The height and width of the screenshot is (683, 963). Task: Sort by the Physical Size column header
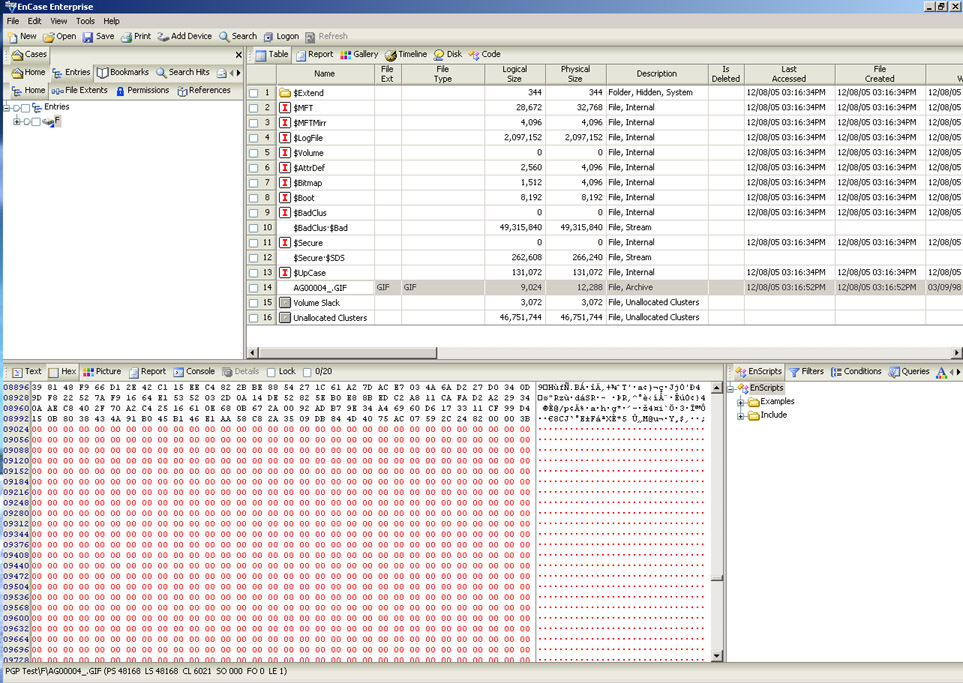575,74
